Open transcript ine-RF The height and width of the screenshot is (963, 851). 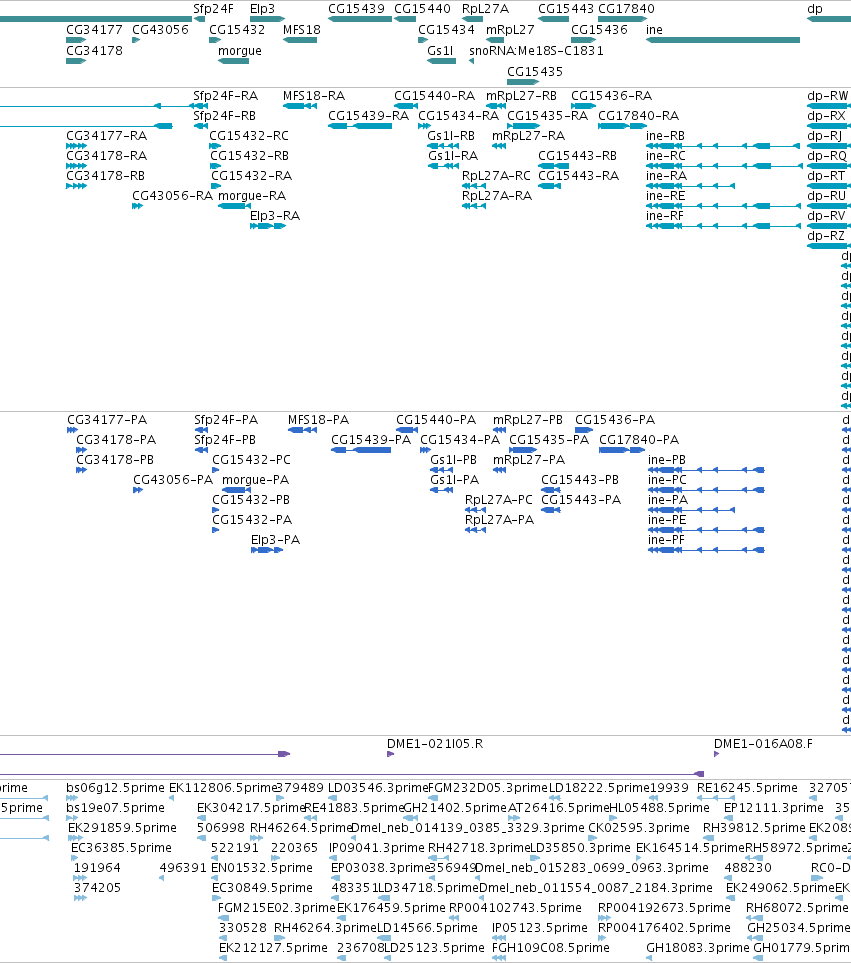click(x=664, y=216)
